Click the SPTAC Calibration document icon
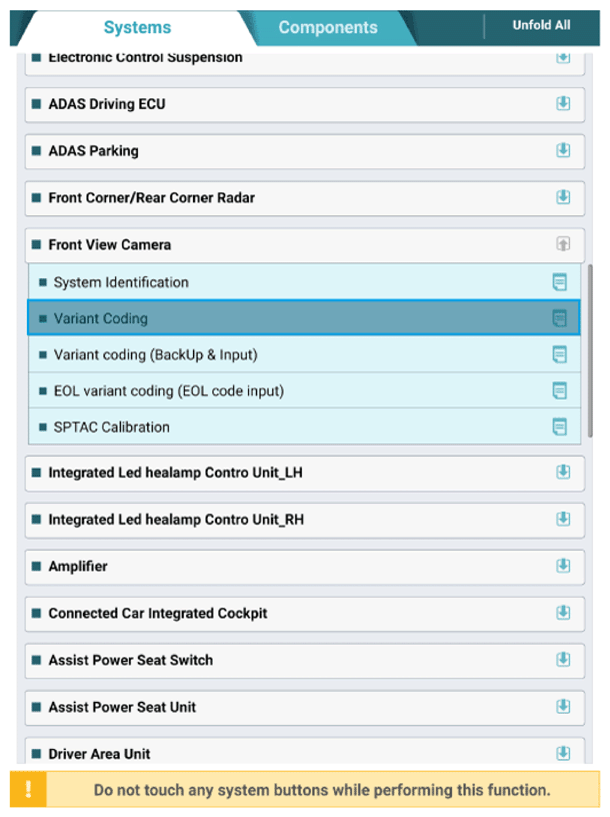The height and width of the screenshot is (817, 610). point(560,427)
